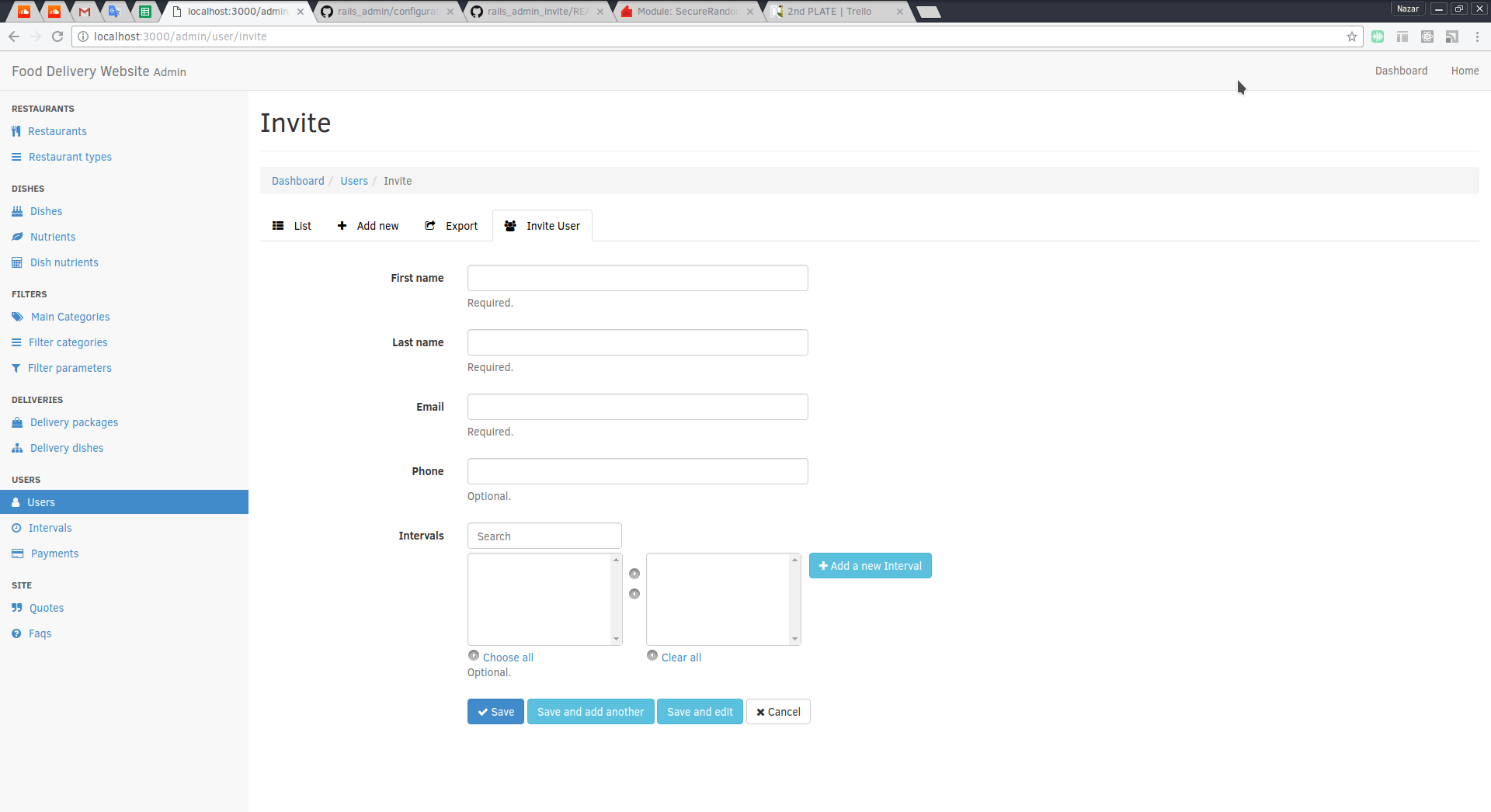
Task: Open the Delivery packages sidebar link
Action: click(74, 422)
